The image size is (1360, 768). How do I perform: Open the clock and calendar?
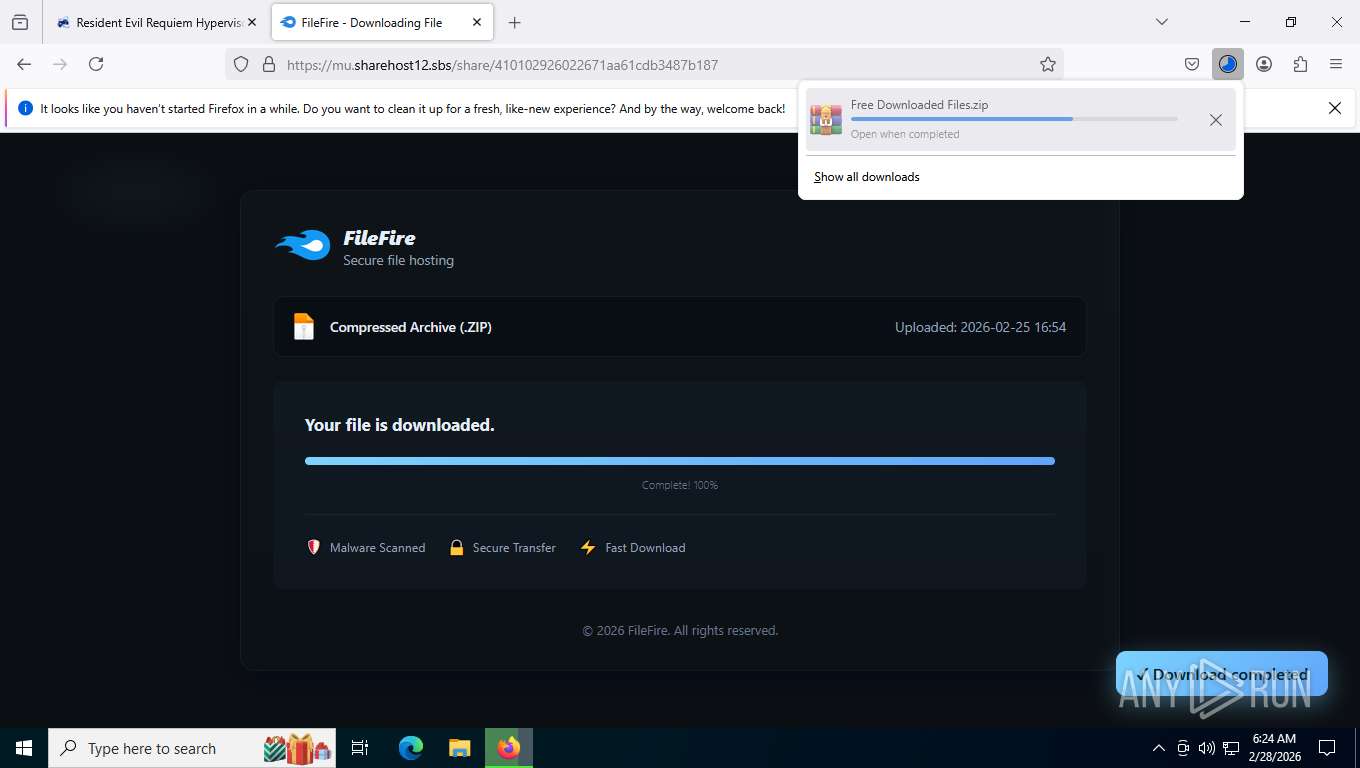[1273, 748]
